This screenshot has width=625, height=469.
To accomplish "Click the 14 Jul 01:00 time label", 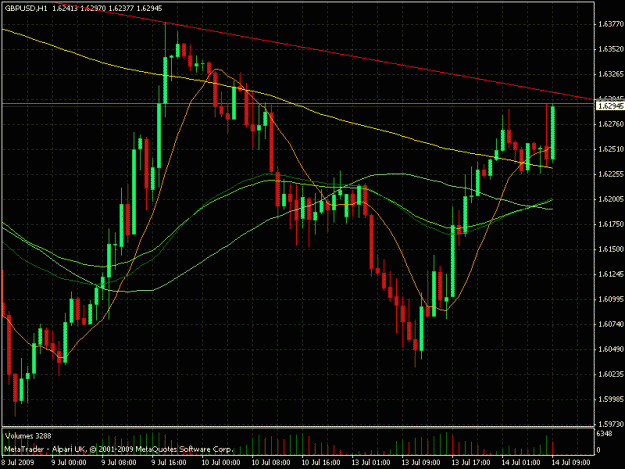I will (x=521, y=463).
